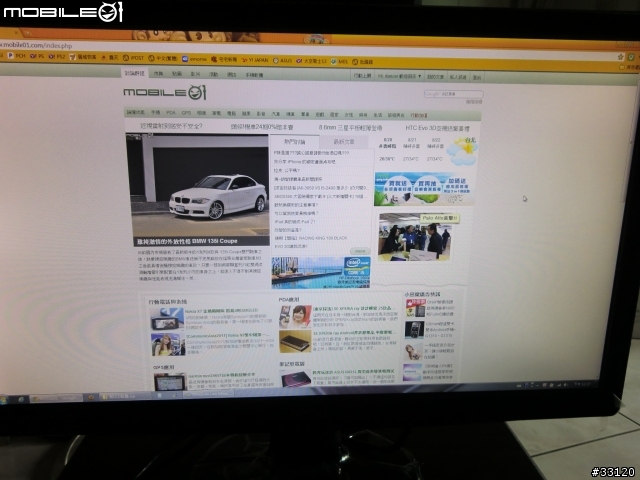Open the Hi dancer user dropdown
The height and width of the screenshot is (480, 640).
[x=399, y=76]
